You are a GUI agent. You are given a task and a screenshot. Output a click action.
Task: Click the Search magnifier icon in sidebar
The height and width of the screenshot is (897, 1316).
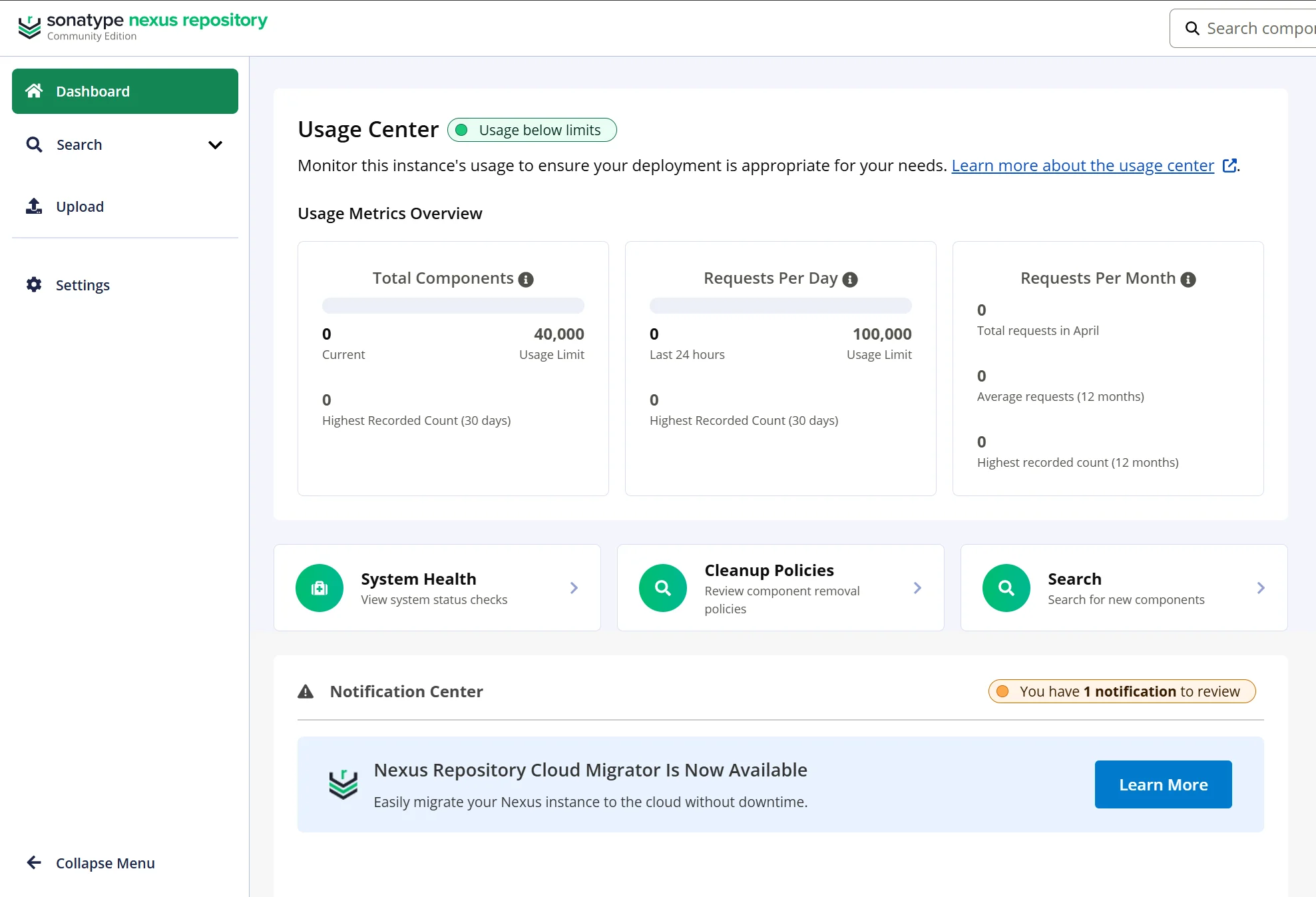[x=34, y=145]
